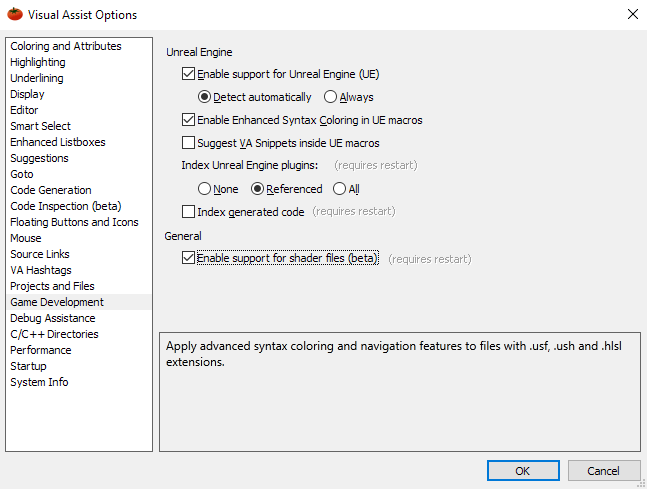Click Index Unreal Engine plugins label

[250, 165]
